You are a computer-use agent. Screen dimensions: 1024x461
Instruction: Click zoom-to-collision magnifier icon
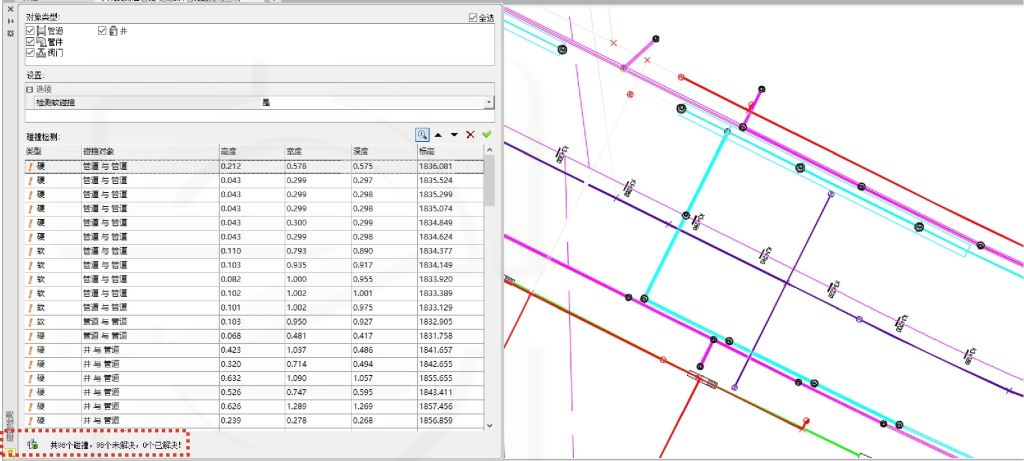pos(422,135)
